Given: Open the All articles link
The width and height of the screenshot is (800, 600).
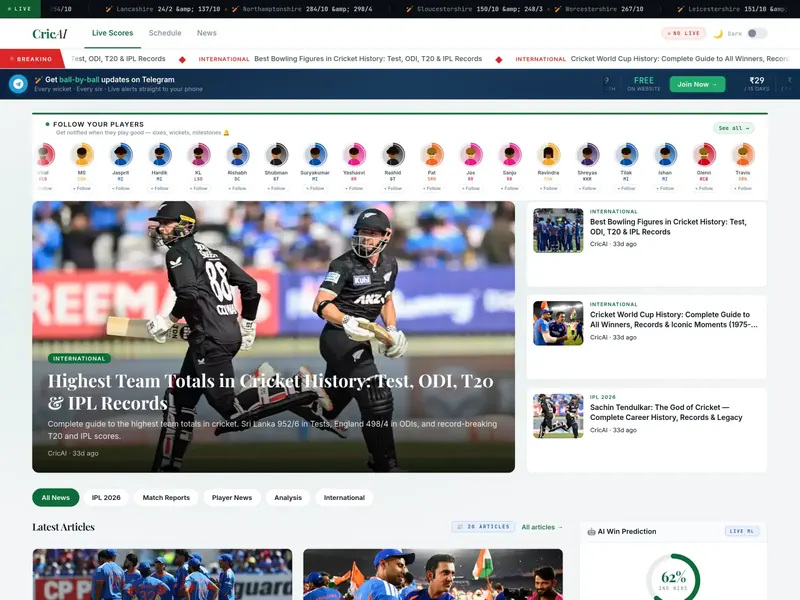Looking at the screenshot, I should (x=542, y=527).
